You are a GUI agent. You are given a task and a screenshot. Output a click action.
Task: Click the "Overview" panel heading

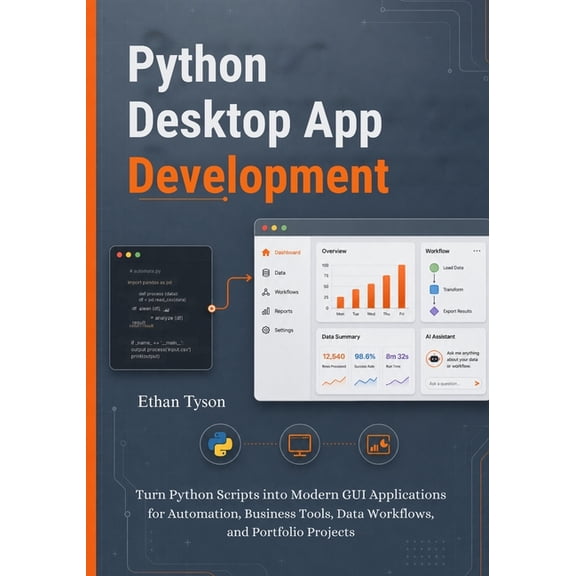[334, 251]
